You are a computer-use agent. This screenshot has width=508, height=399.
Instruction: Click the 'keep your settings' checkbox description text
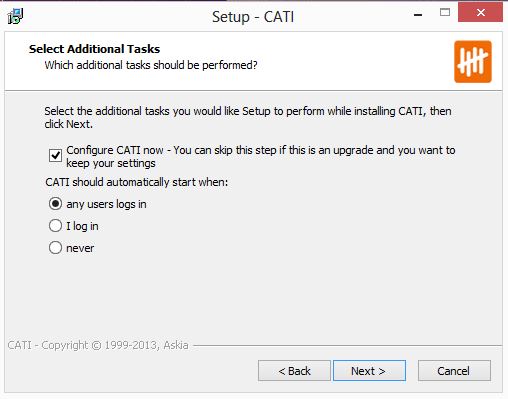click(111, 163)
